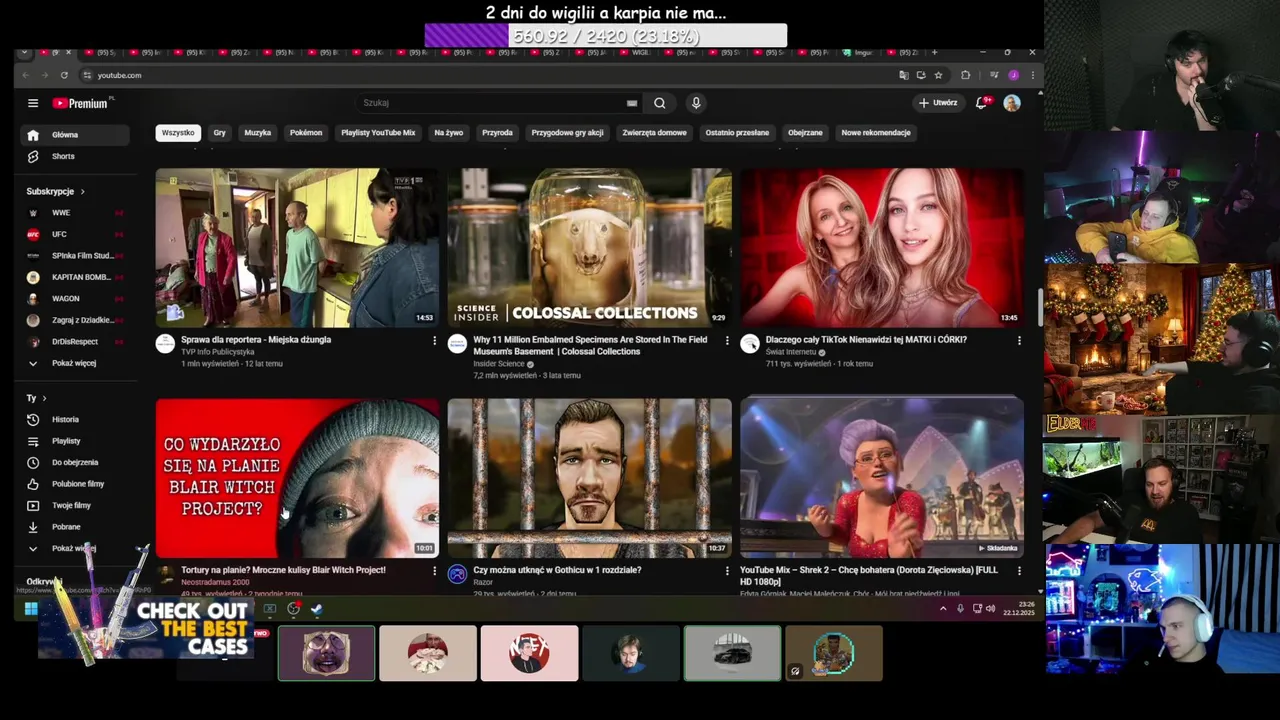Expand Pokaż więcej below Pobrane
The height and width of the screenshot is (720, 1280).
coord(76,548)
